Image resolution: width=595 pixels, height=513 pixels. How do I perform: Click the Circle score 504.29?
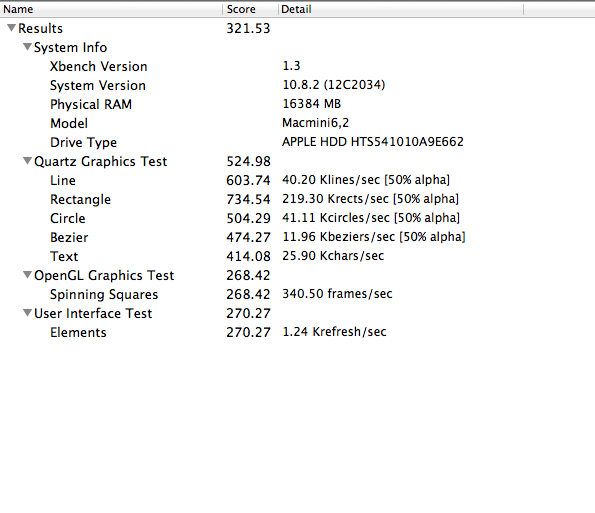tap(248, 218)
